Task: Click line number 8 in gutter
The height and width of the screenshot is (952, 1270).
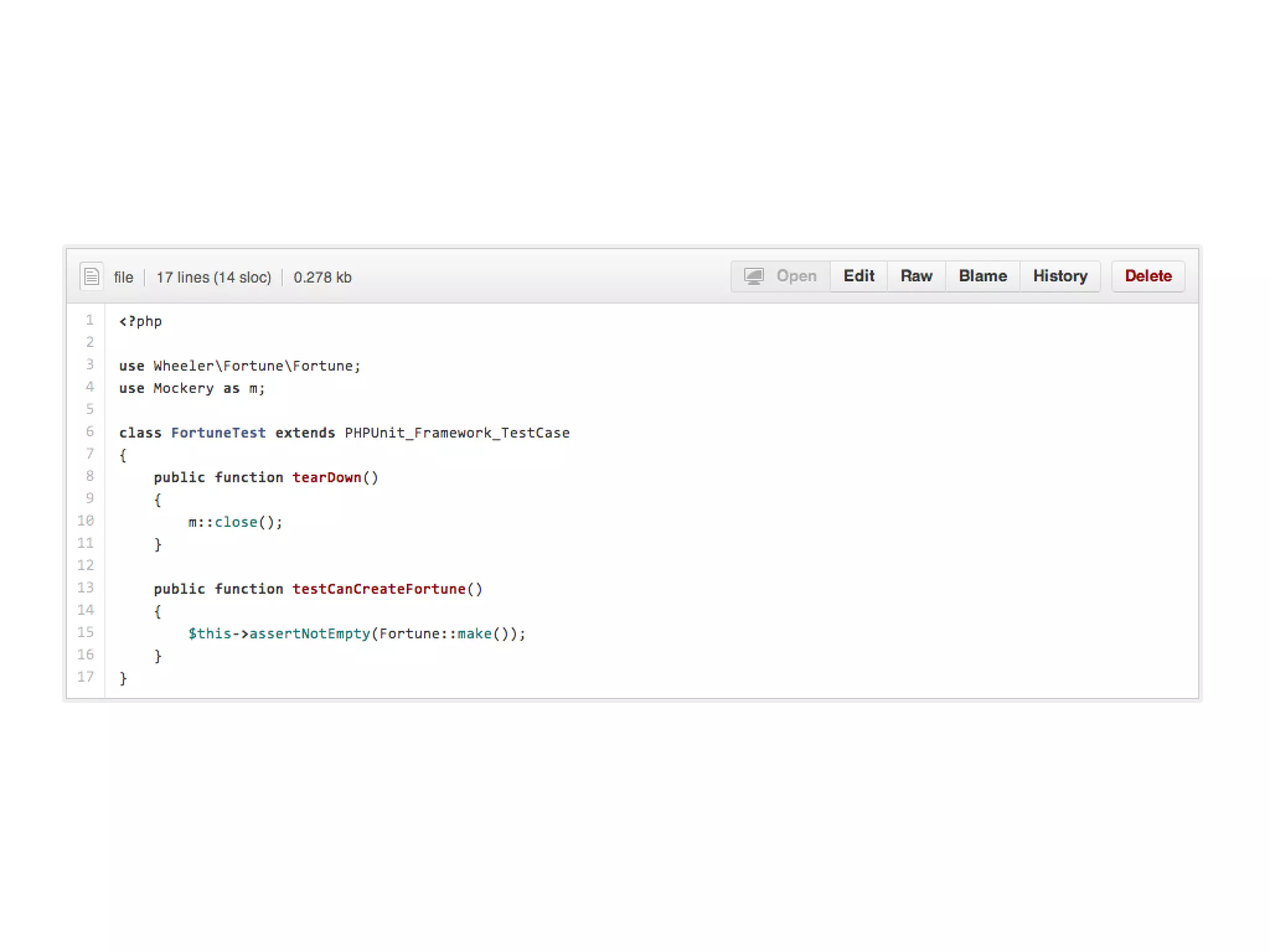Action: (x=90, y=476)
